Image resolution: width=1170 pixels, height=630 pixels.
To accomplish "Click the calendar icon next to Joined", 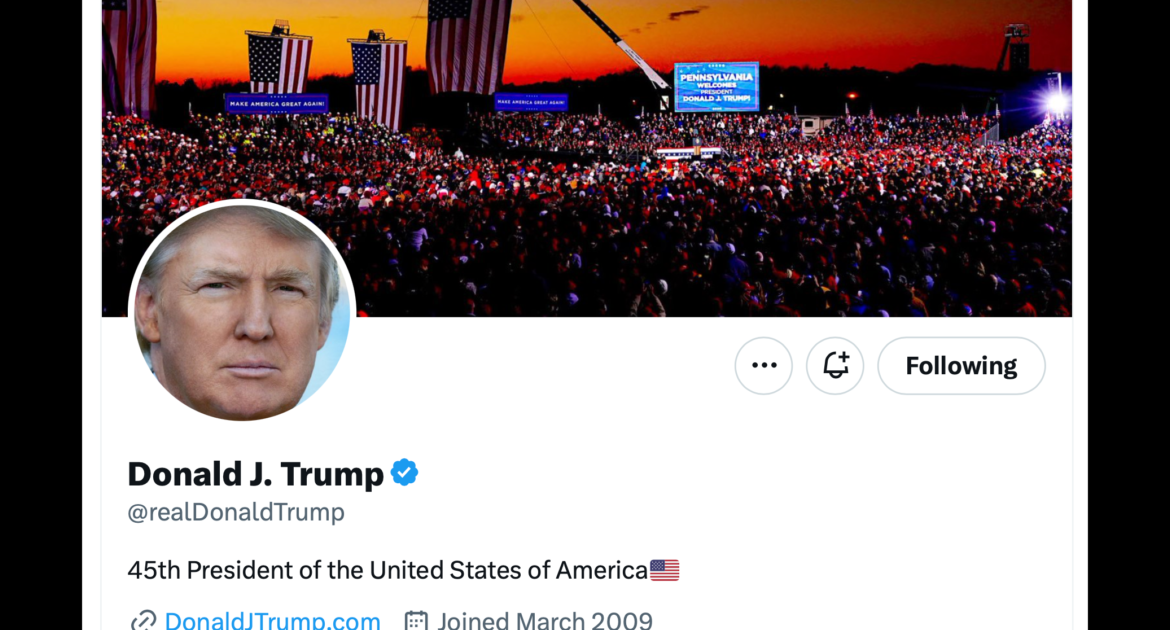I will 416,620.
